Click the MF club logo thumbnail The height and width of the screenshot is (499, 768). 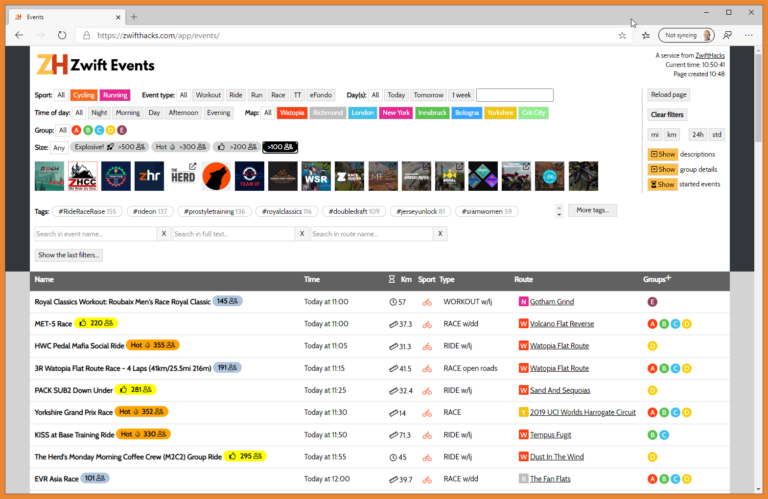[383, 176]
